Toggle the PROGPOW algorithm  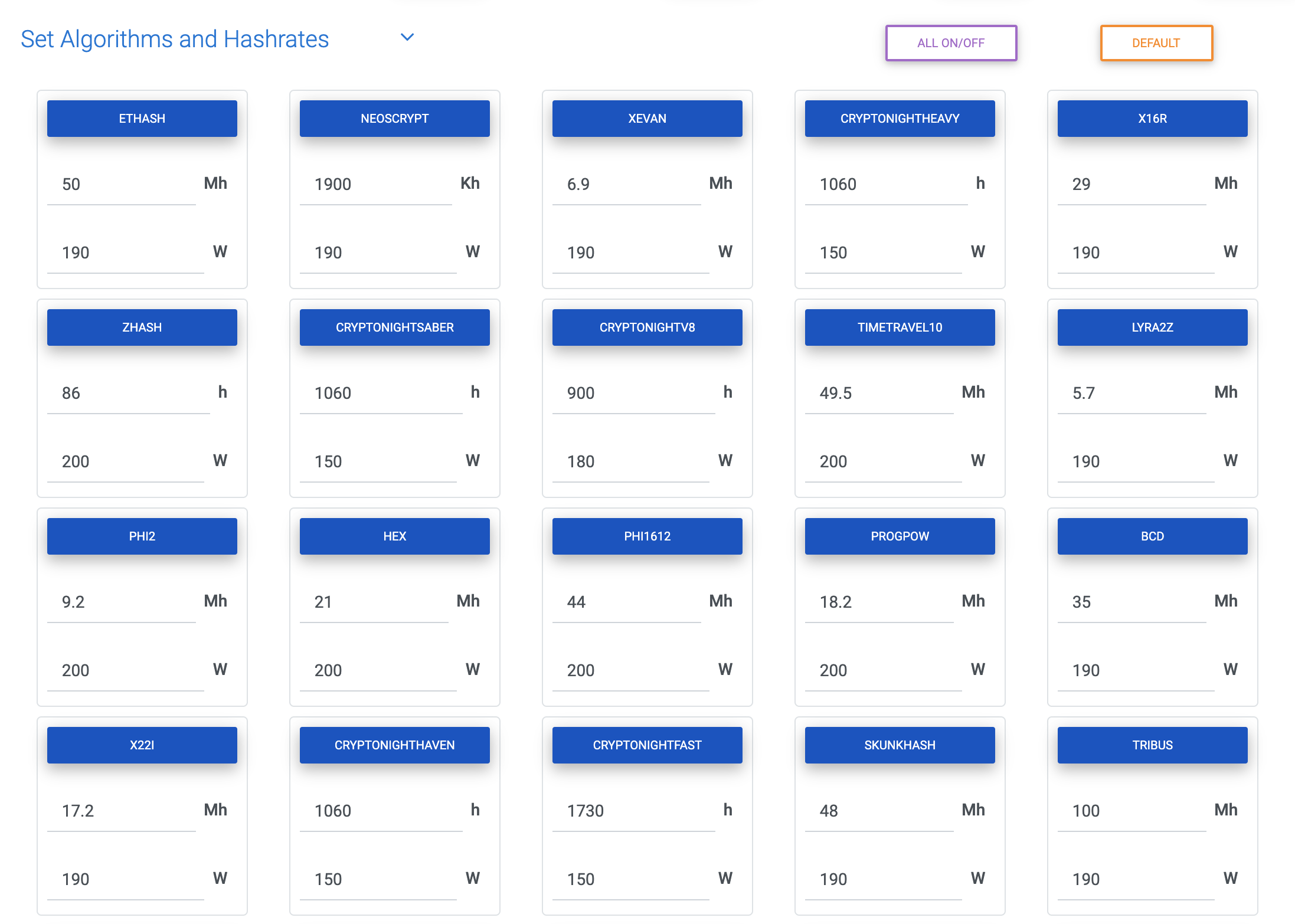click(x=900, y=536)
